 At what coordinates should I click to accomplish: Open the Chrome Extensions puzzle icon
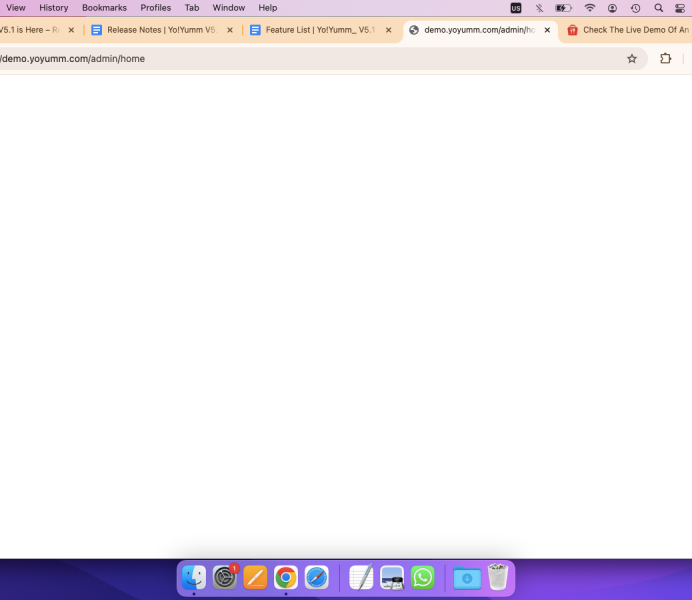coord(666,59)
